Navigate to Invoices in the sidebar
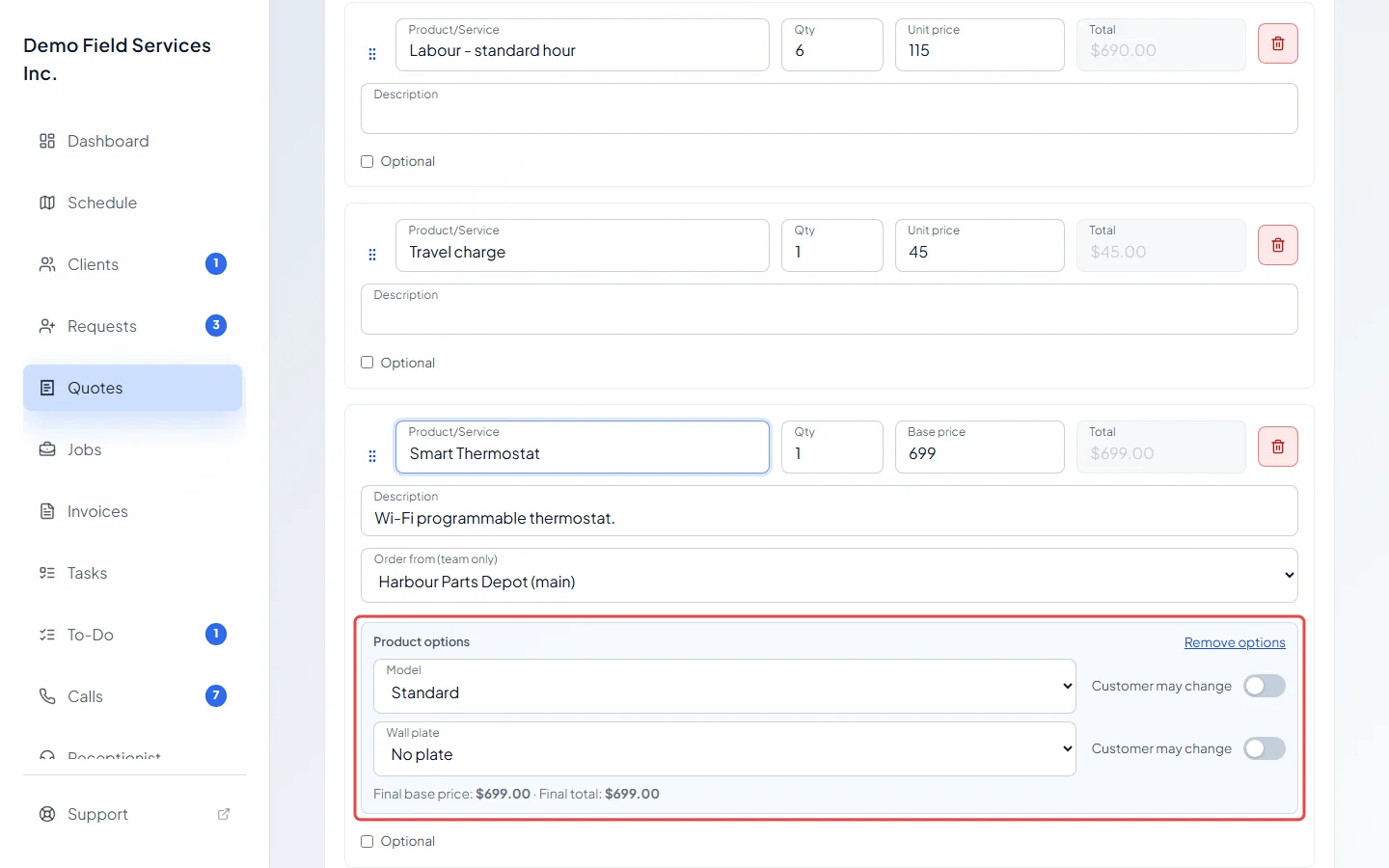 pyautogui.click(x=133, y=511)
